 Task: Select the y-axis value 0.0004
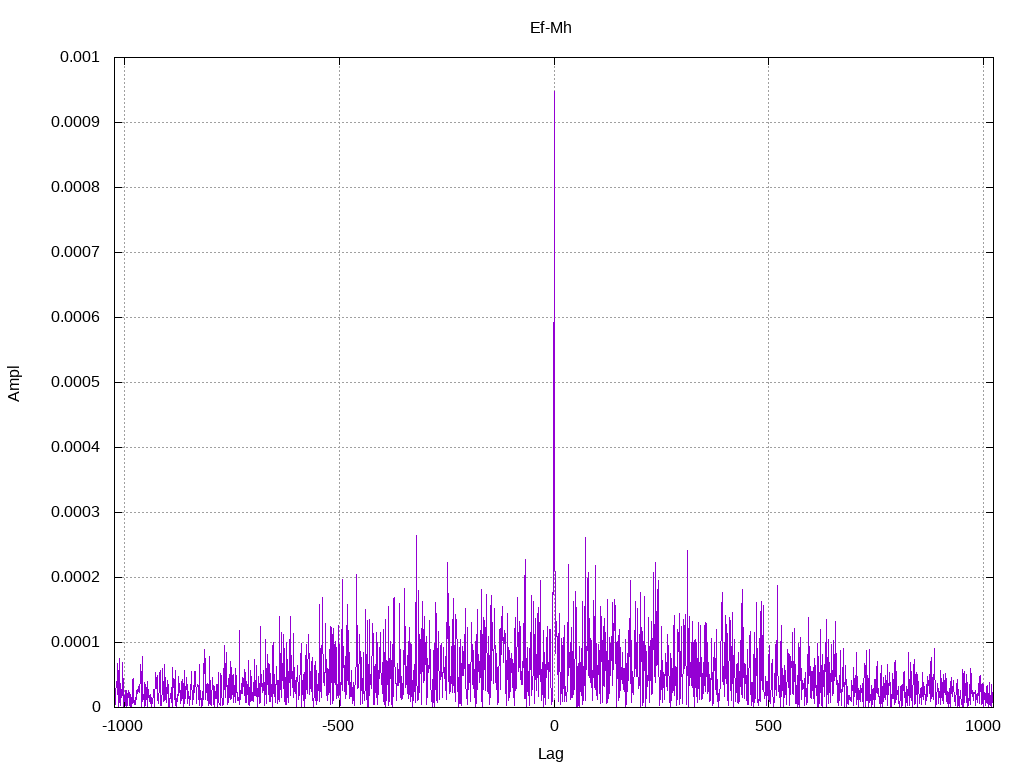coord(75,447)
